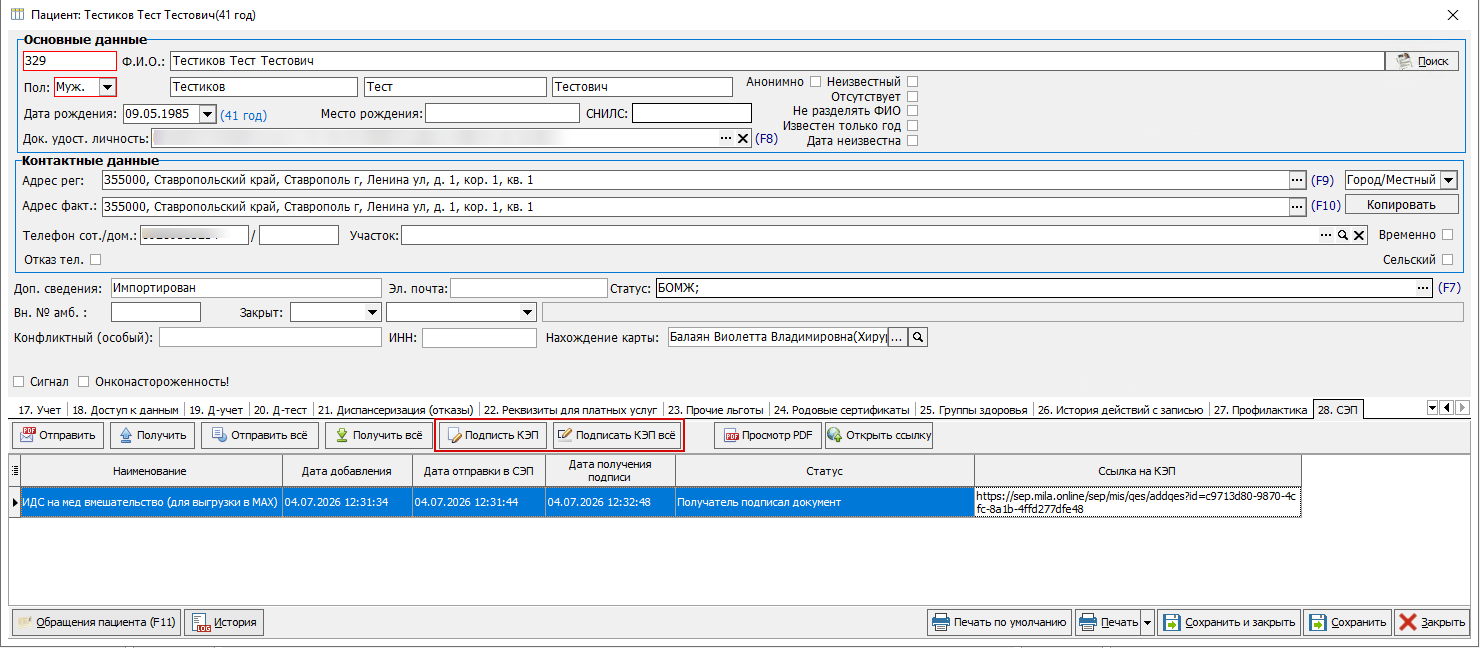Viewport: 1480px width, 648px height.
Task: Open the Дата рождения date picker dropdown
Action: coord(207,114)
